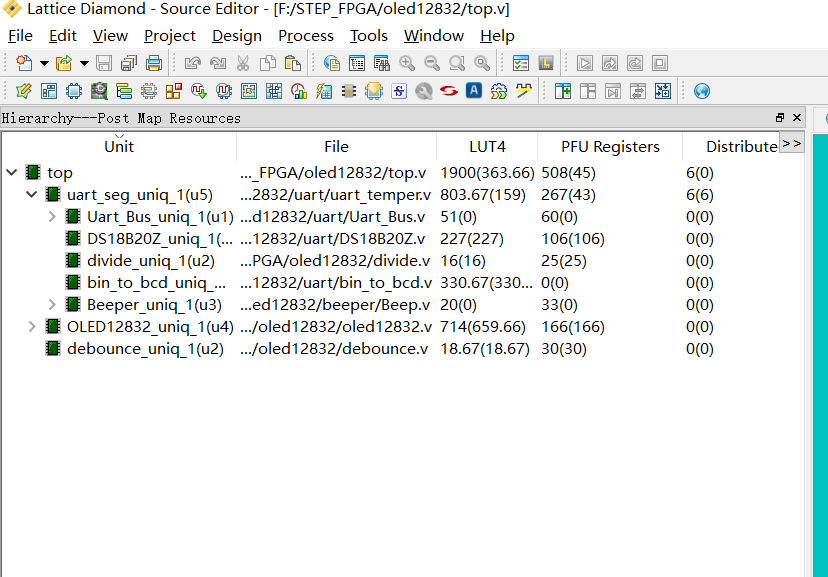Launch Synplify Pro red S icon
This screenshot has height=577, width=828.
449,91
